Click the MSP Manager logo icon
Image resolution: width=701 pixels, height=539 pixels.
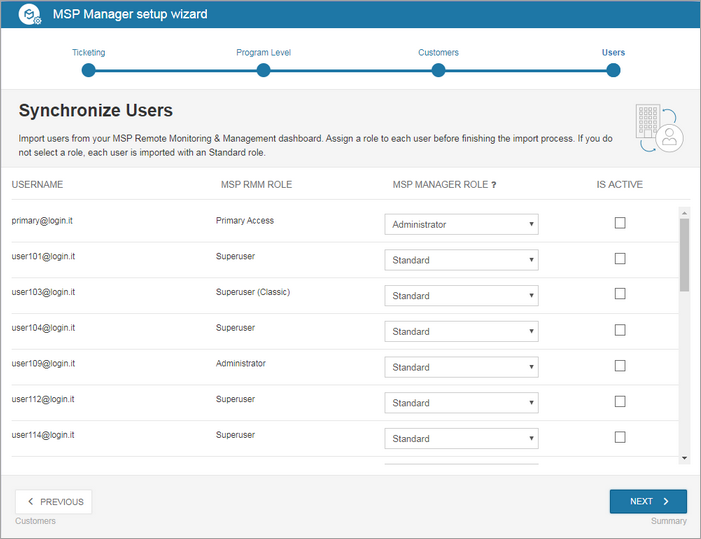click(x=30, y=14)
